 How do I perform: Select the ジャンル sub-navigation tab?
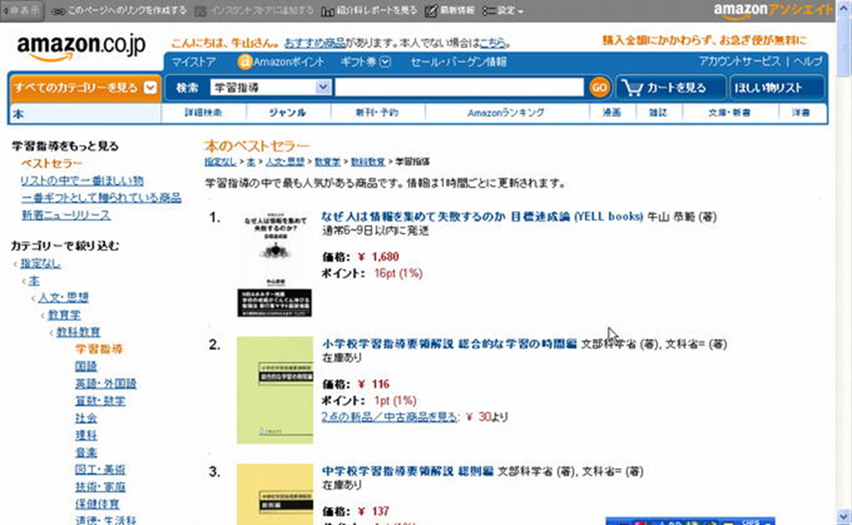[x=288, y=112]
